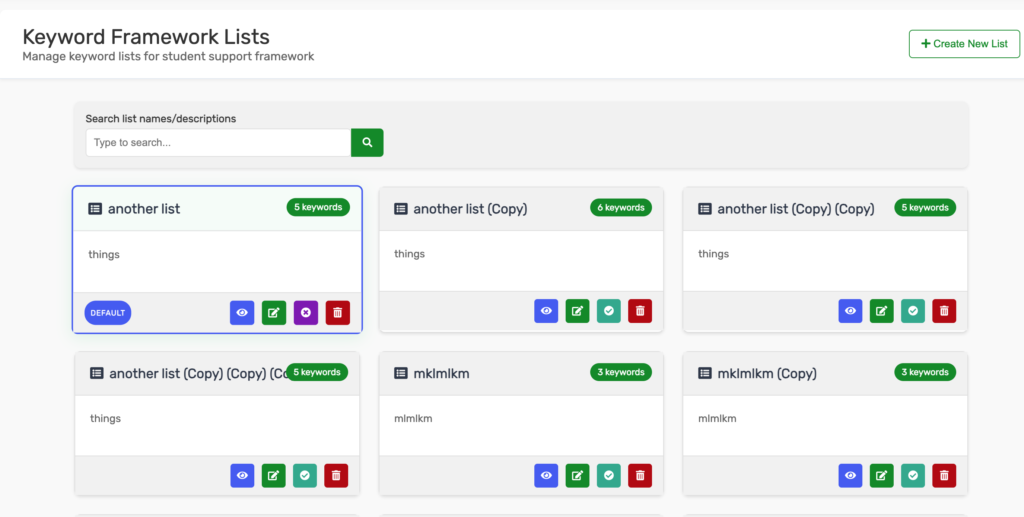View 'another list (Copy) (Copy)' keywords
Viewport: 1024px width, 517px height.
tap(850, 311)
